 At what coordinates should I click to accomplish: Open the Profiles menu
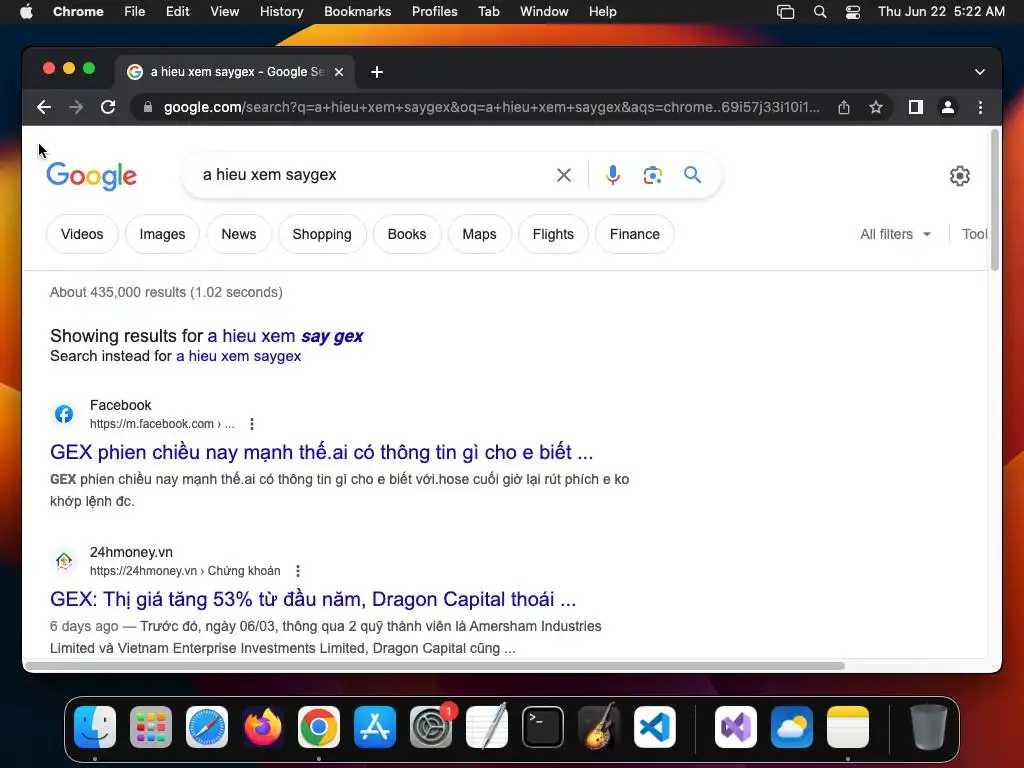[x=434, y=12]
